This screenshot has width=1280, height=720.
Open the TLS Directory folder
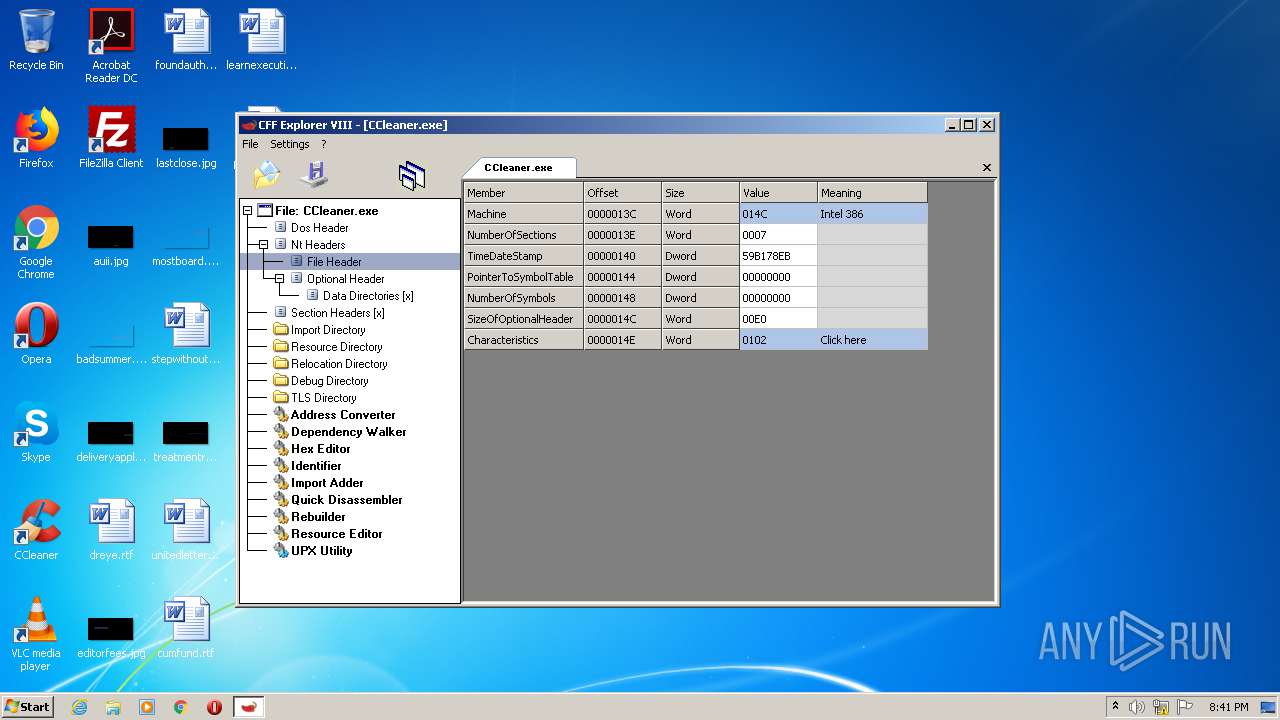tap(323, 398)
